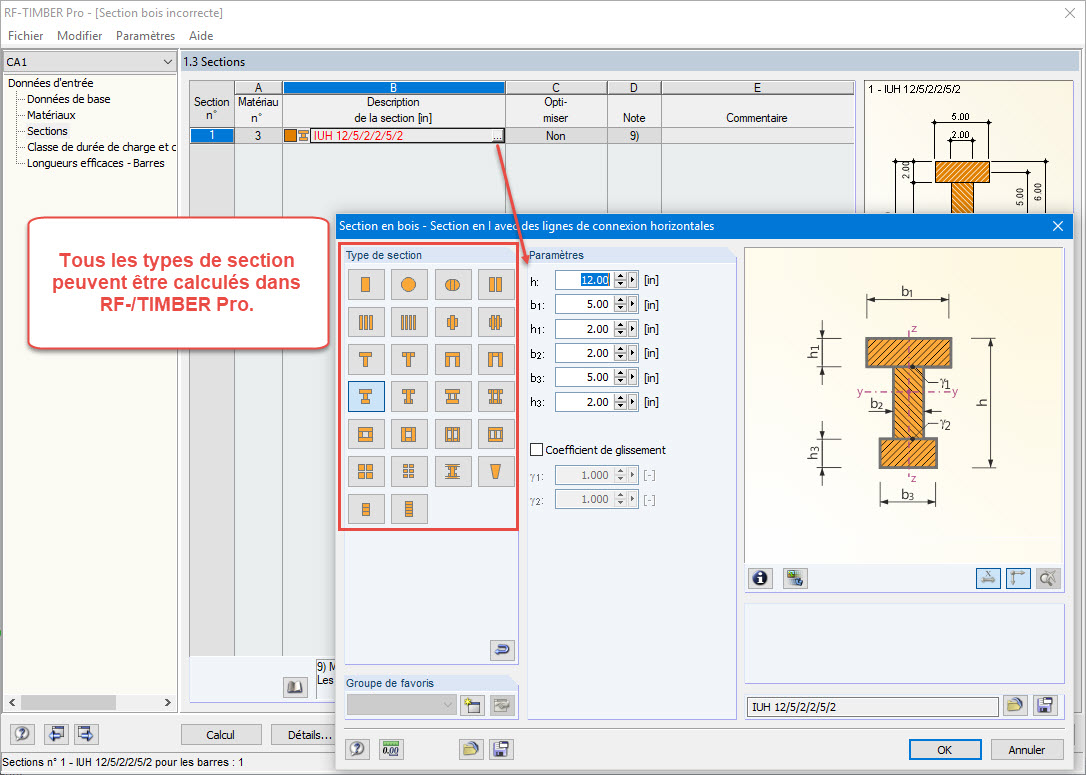Pick the V-shaped section type icon
Screen dimensions: 1086x775
(497, 471)
